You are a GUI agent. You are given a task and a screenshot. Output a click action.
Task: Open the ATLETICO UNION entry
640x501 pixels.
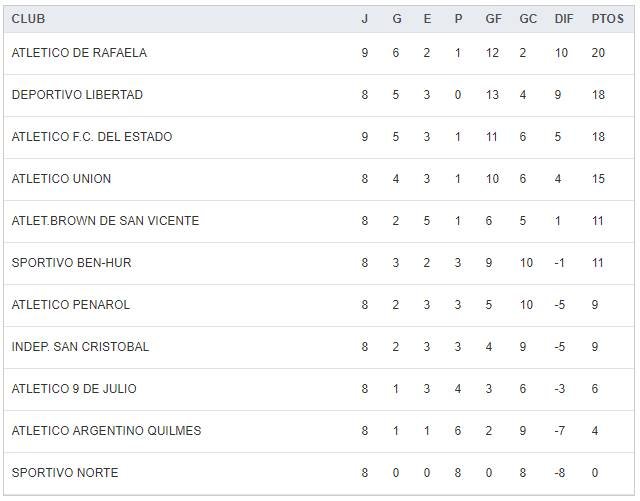coord(61,179)
